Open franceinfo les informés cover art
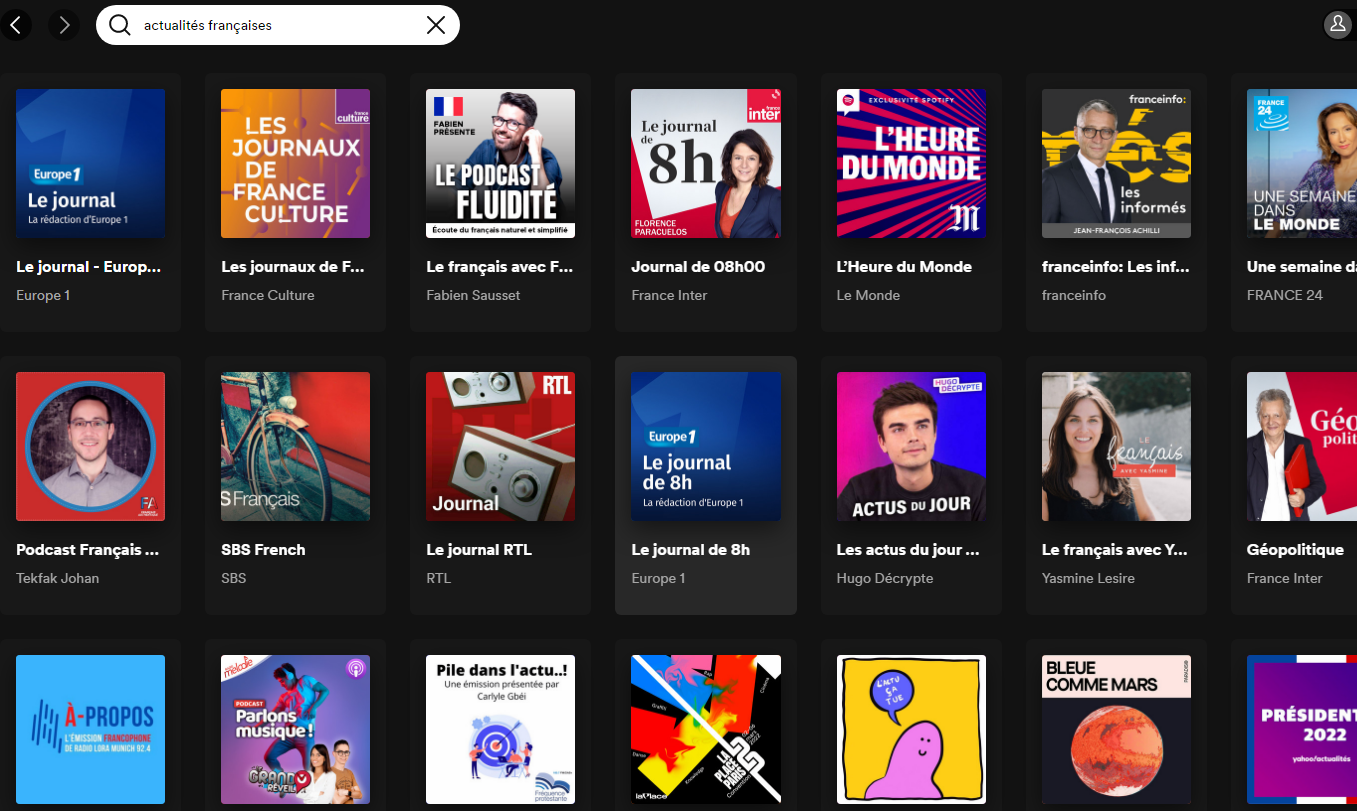The height and width of the screenshot is (811, 1357). (x=1116, y=164)
